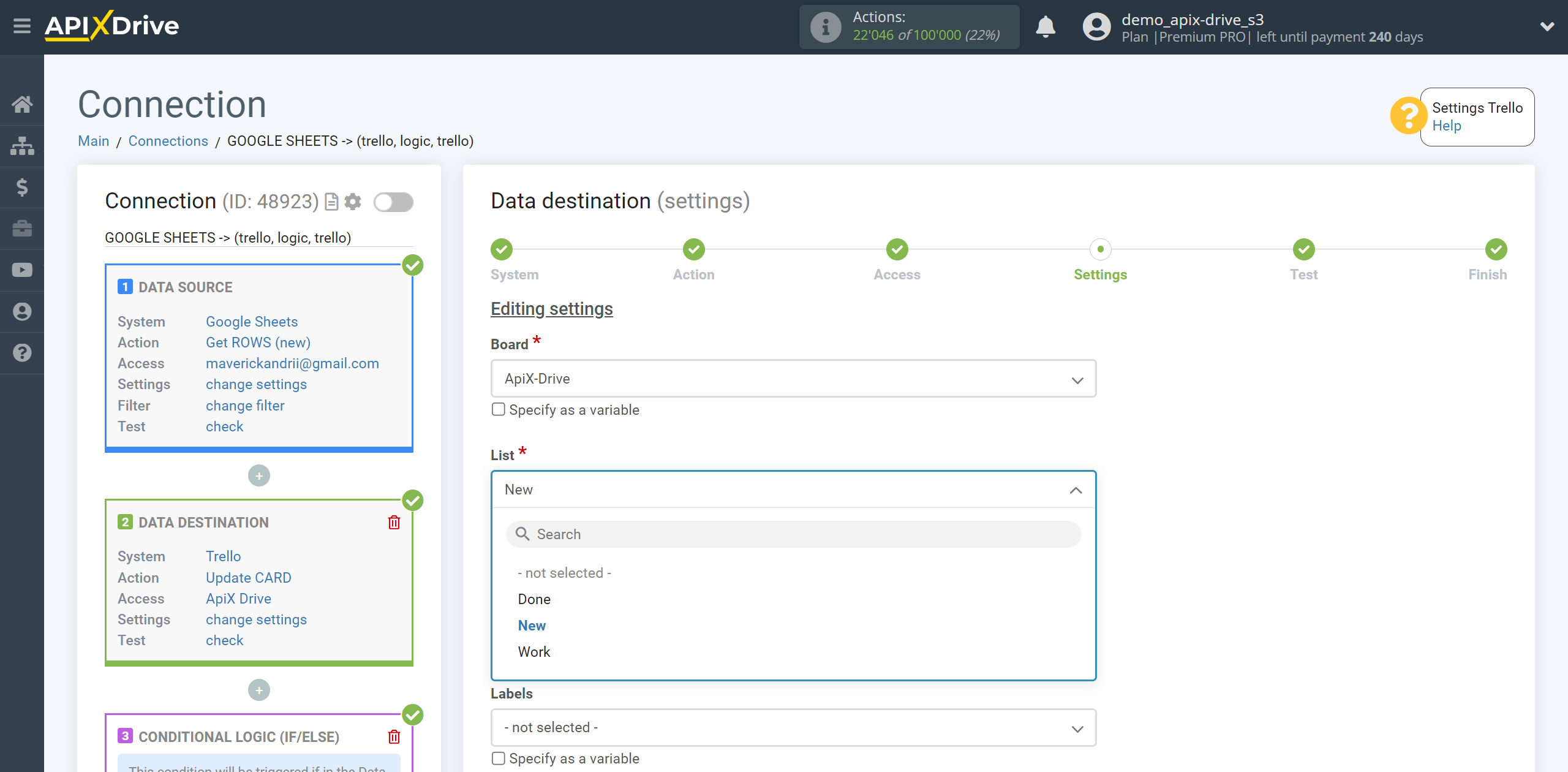
Task: Expand the Labels dropdown selector
Action: (792, 727)
